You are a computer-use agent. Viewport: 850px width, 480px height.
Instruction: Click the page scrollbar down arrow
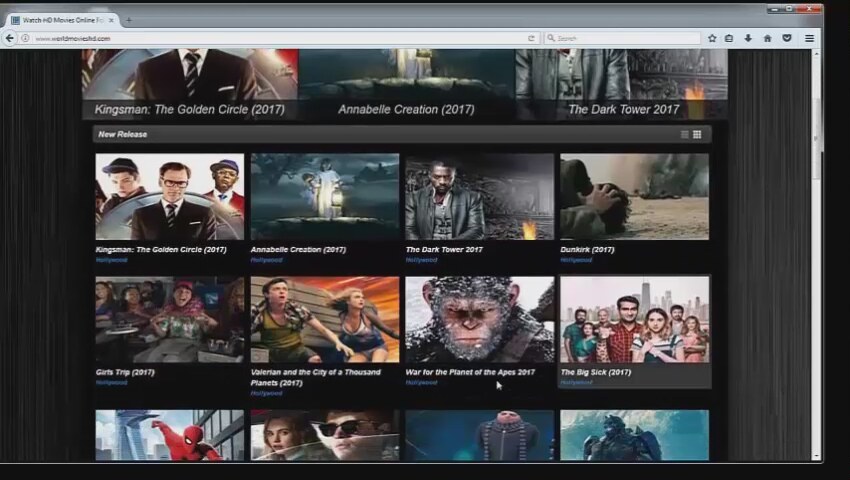[816, 457]
